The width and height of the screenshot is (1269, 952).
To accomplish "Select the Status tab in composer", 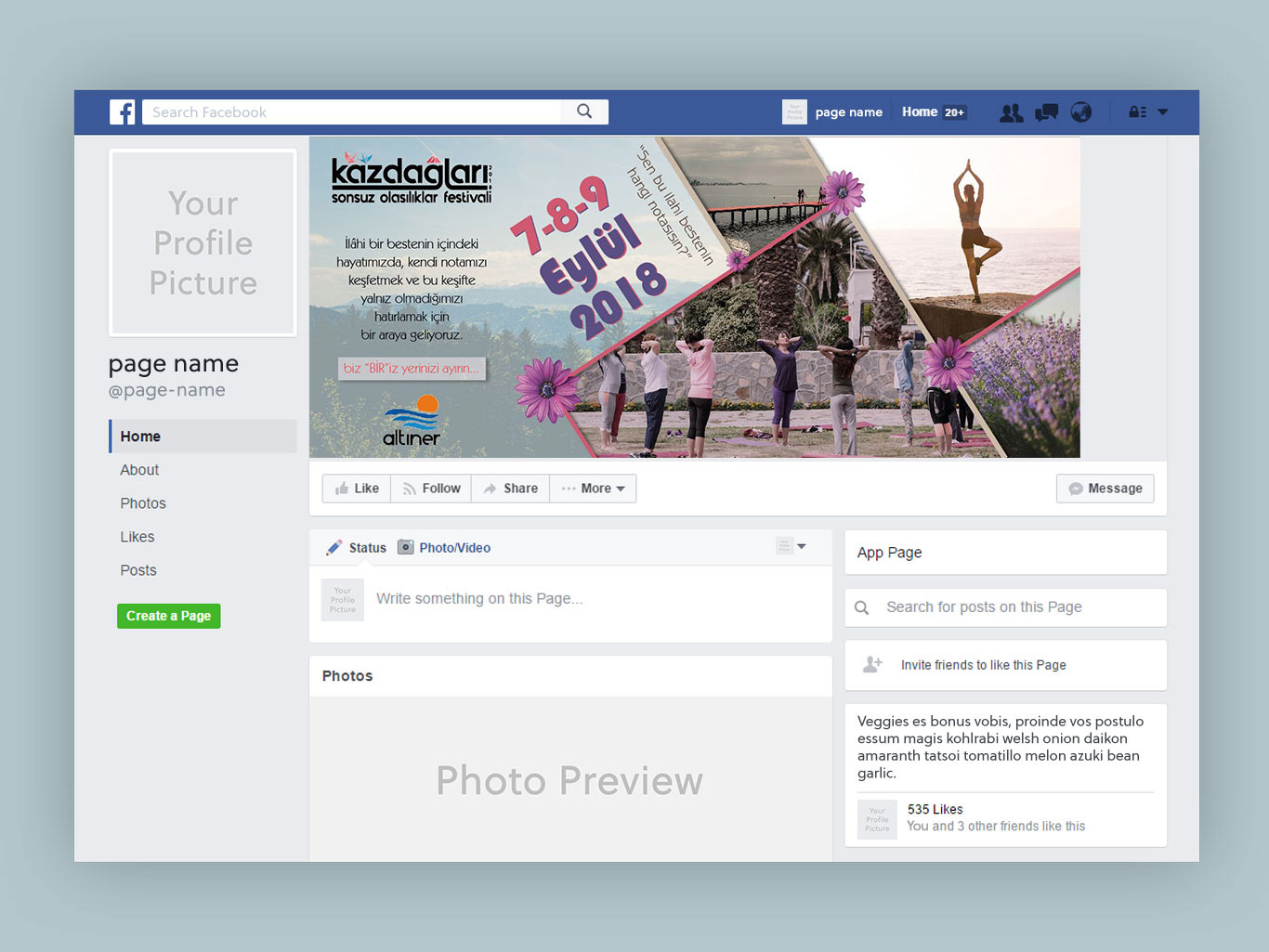I will pyautogui.click(x=367, y=548).
